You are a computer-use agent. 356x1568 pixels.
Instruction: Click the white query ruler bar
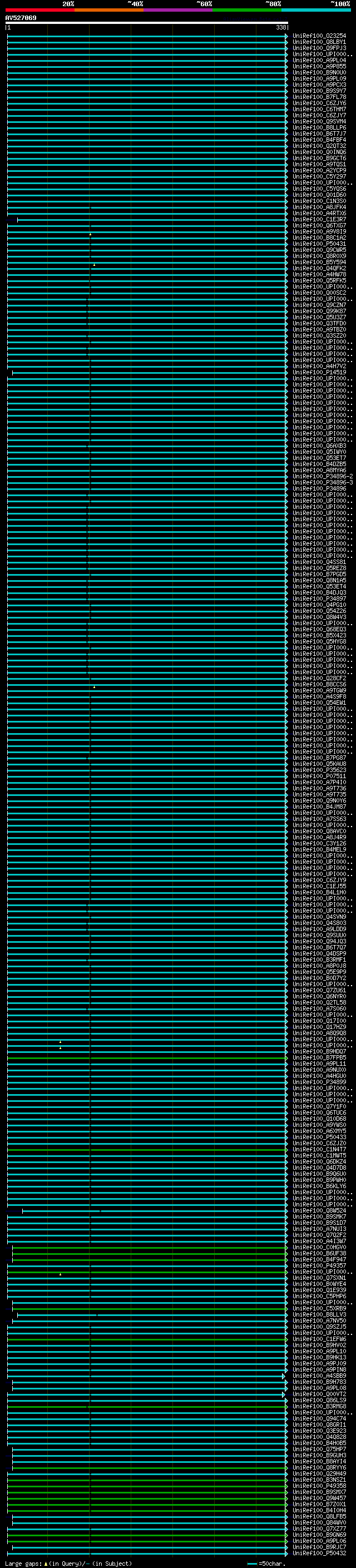147,22
